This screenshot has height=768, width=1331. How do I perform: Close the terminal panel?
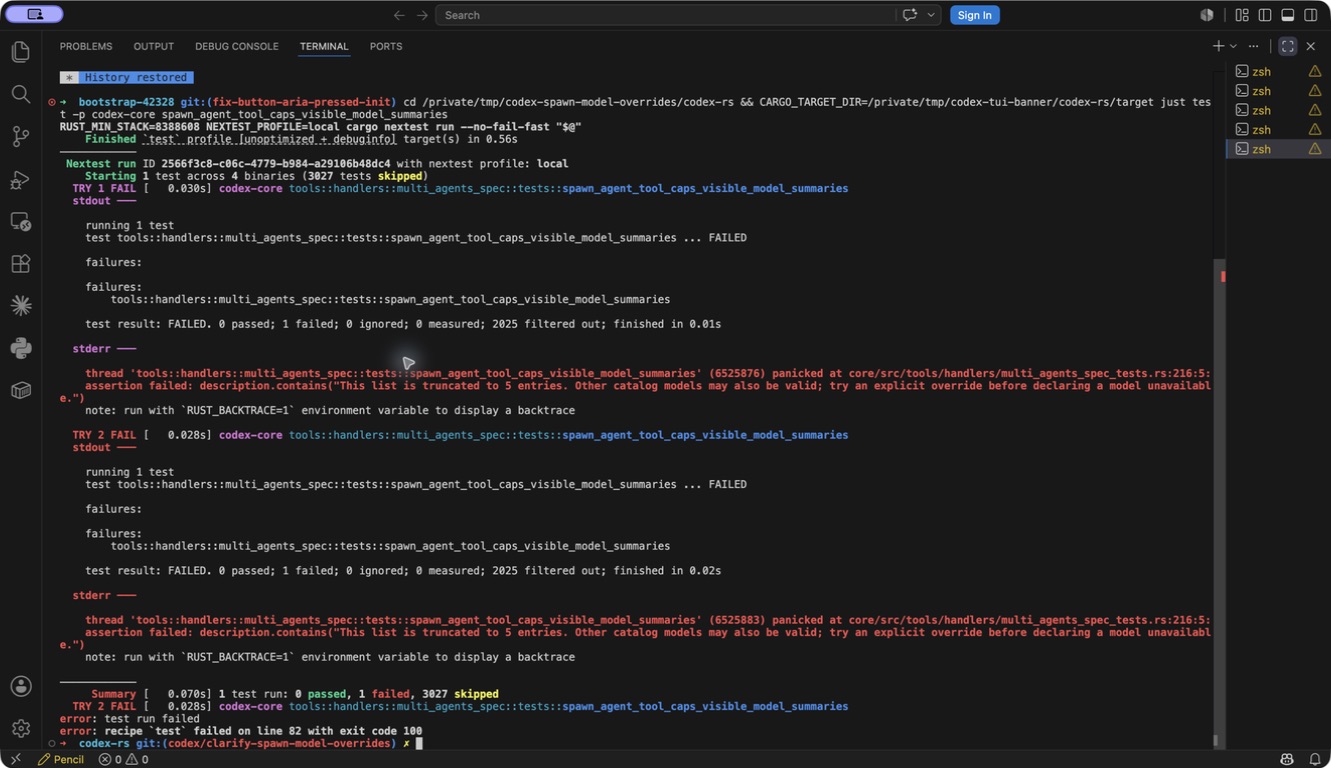point(1311,46)
